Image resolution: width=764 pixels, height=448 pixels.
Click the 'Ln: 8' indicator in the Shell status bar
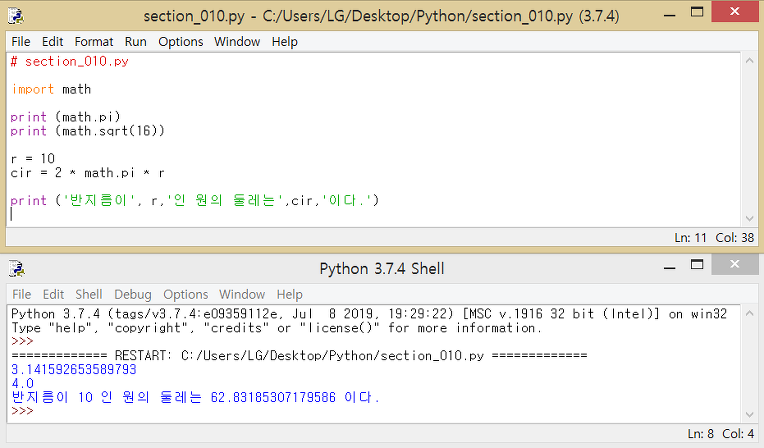701,434
